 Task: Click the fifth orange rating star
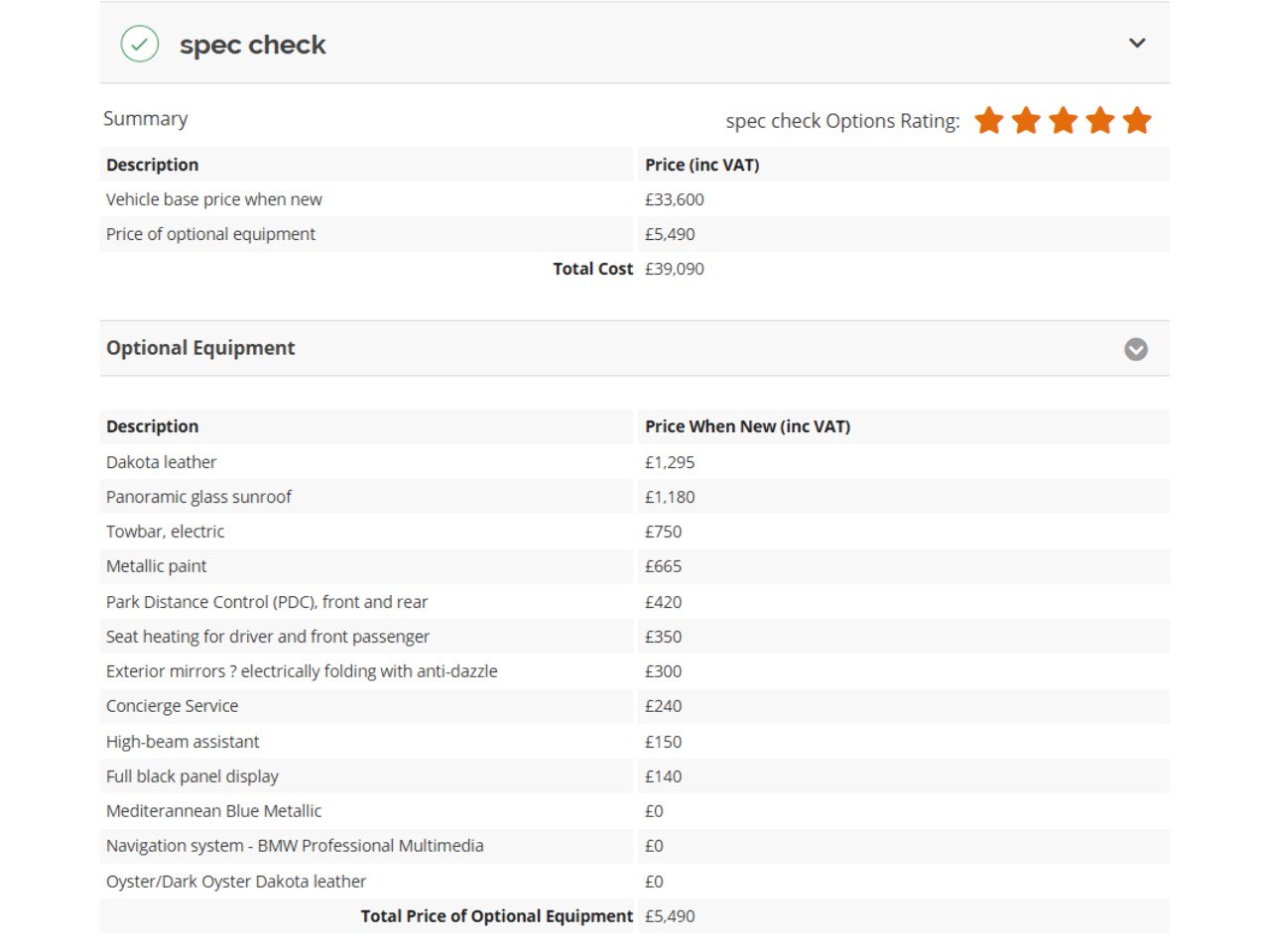1137,120
